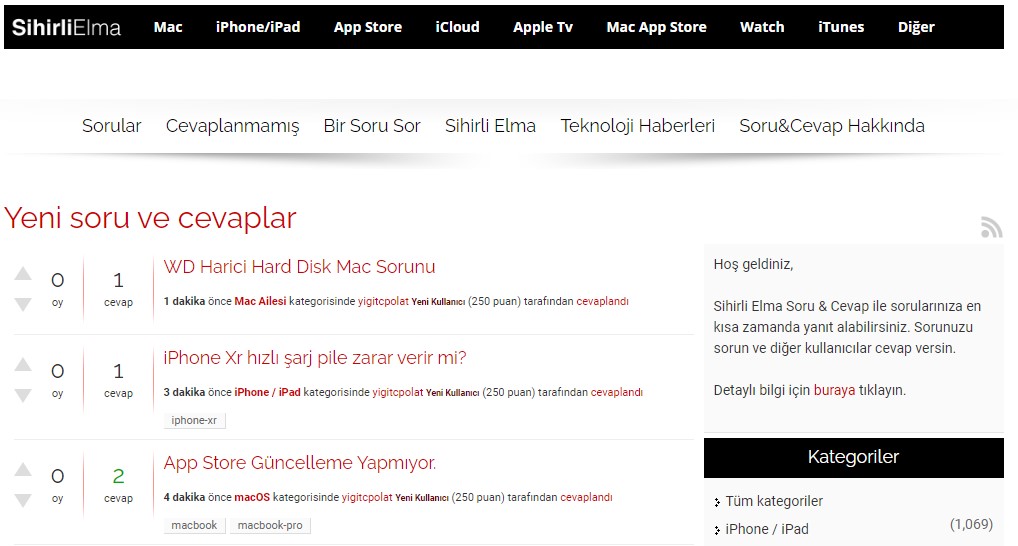Click the RSS feed icon
The height and width of the screenshot is (546, 1018).
[x=991, y=228]
